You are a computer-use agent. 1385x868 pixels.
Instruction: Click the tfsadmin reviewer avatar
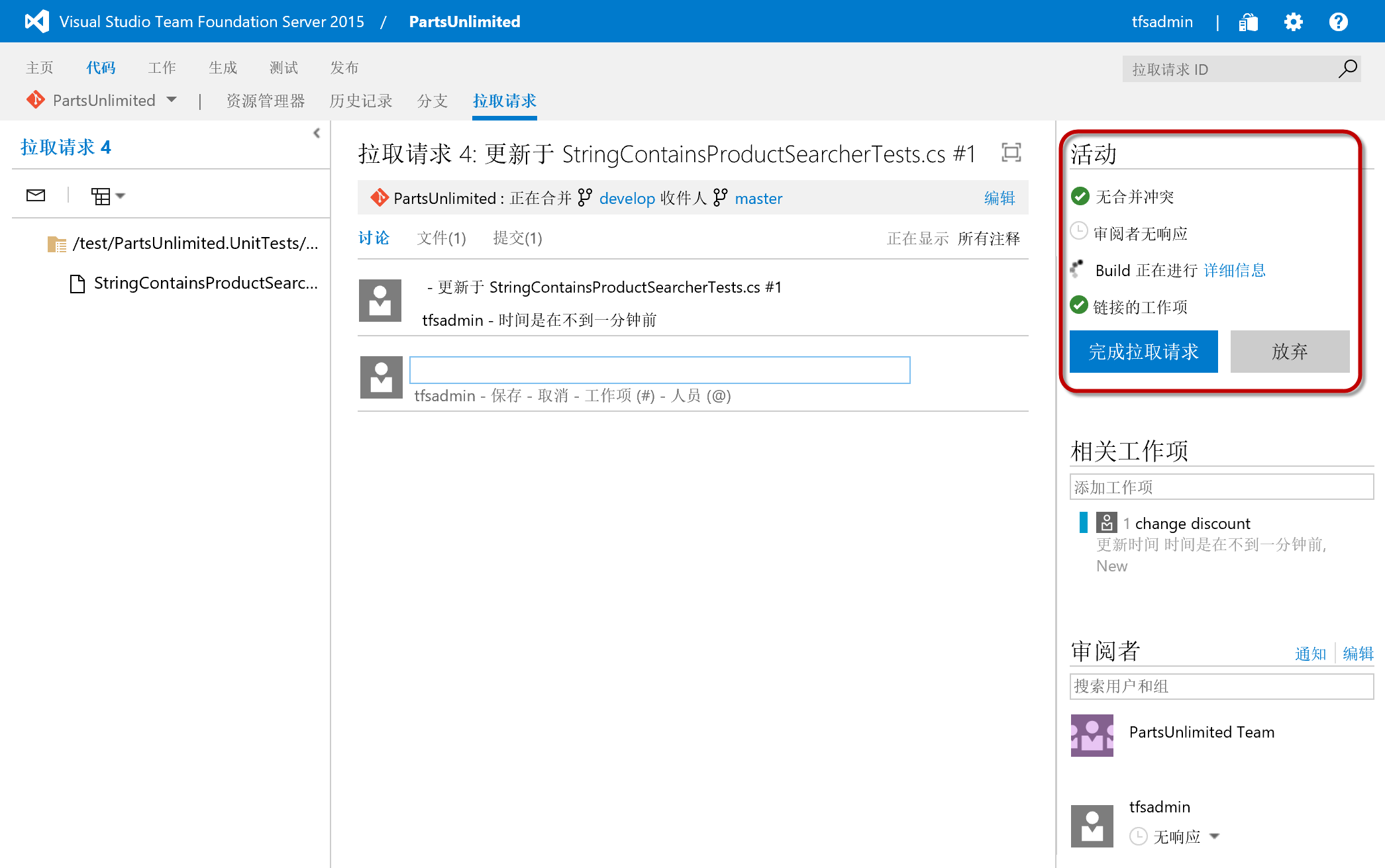click(1092, 826)
